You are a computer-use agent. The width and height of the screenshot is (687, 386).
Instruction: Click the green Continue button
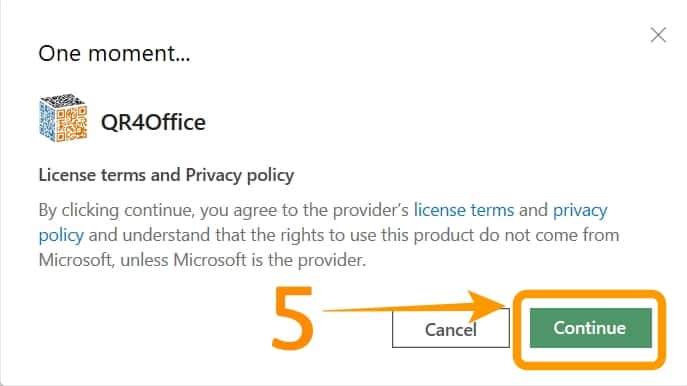click(590, 328)
